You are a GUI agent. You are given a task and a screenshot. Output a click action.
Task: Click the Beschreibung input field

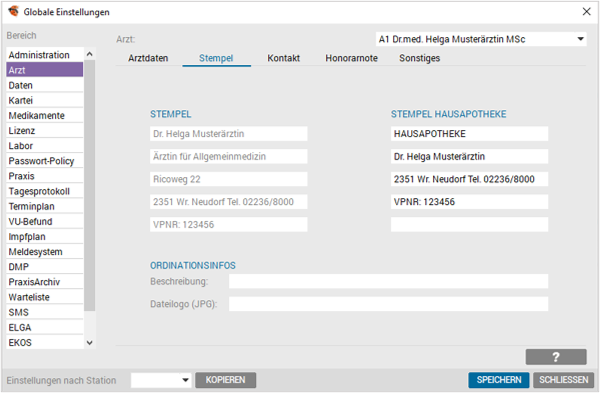pyautogui.click(x=388, y=281)
